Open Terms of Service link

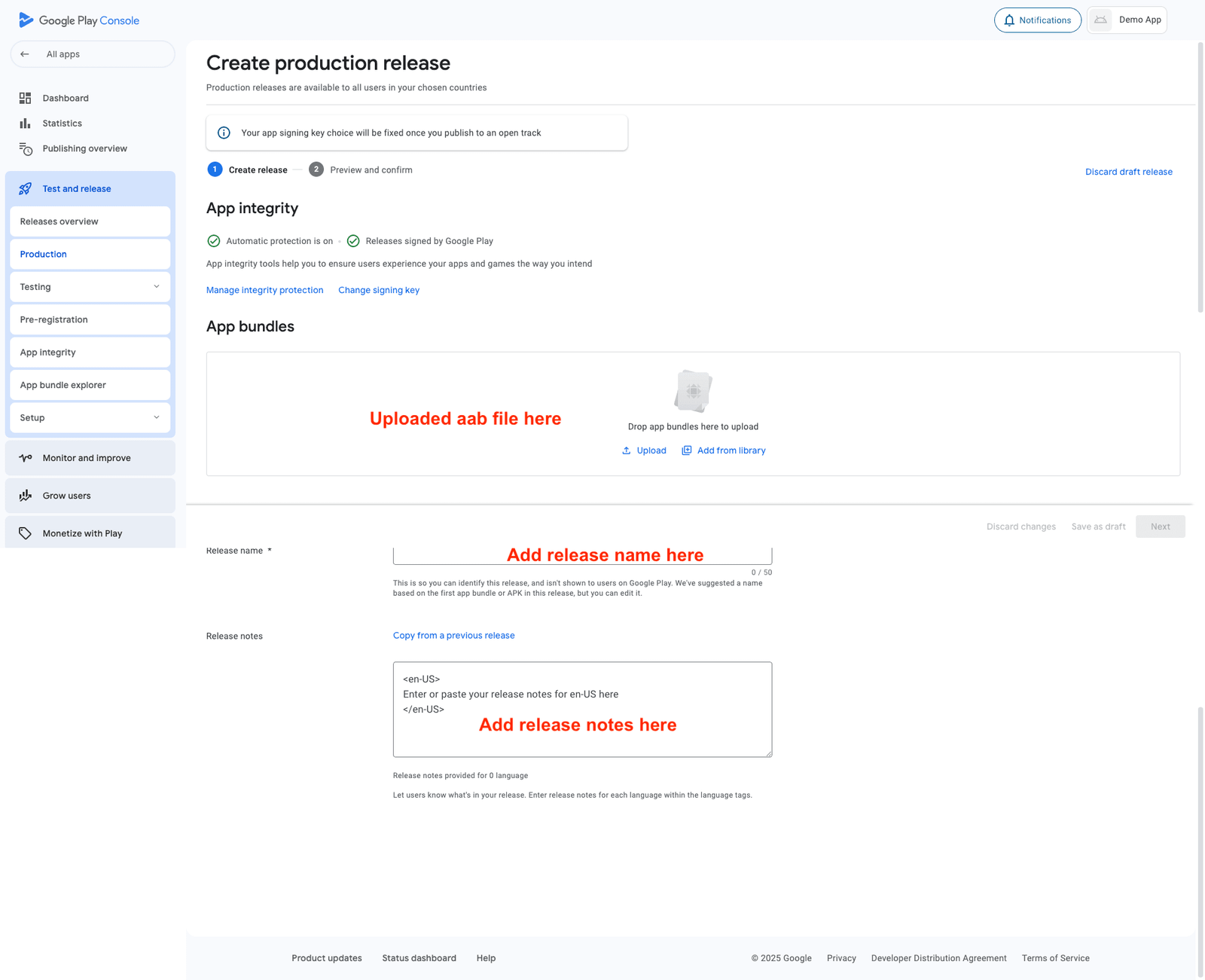point(1055,958)
